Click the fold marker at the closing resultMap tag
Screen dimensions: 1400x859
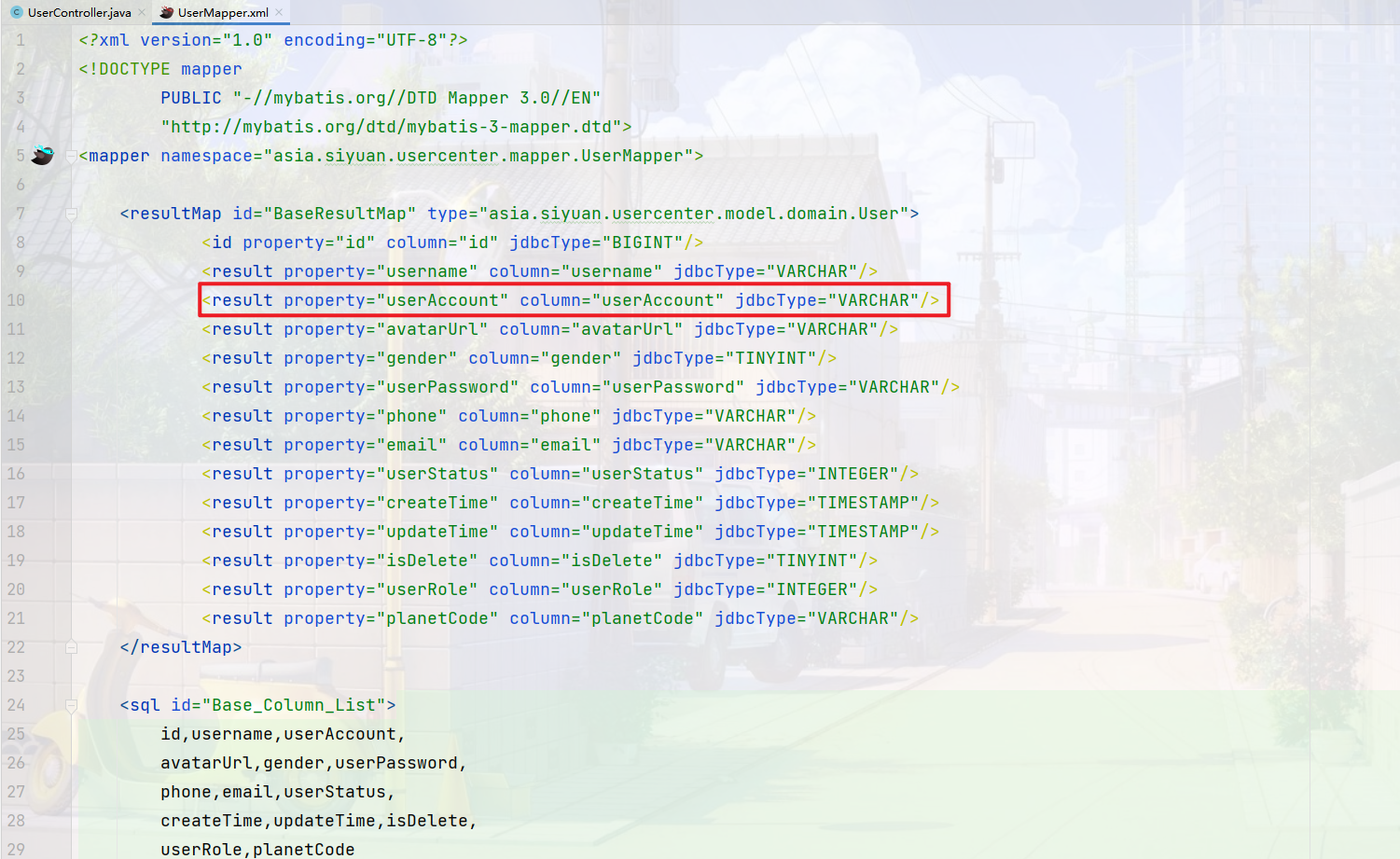click(71, 646)
